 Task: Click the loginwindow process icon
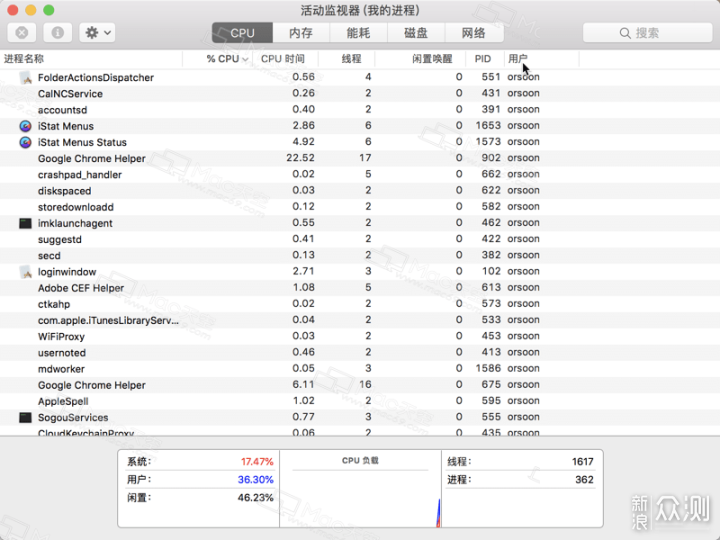pyautogui.click(x=26, y=272)
